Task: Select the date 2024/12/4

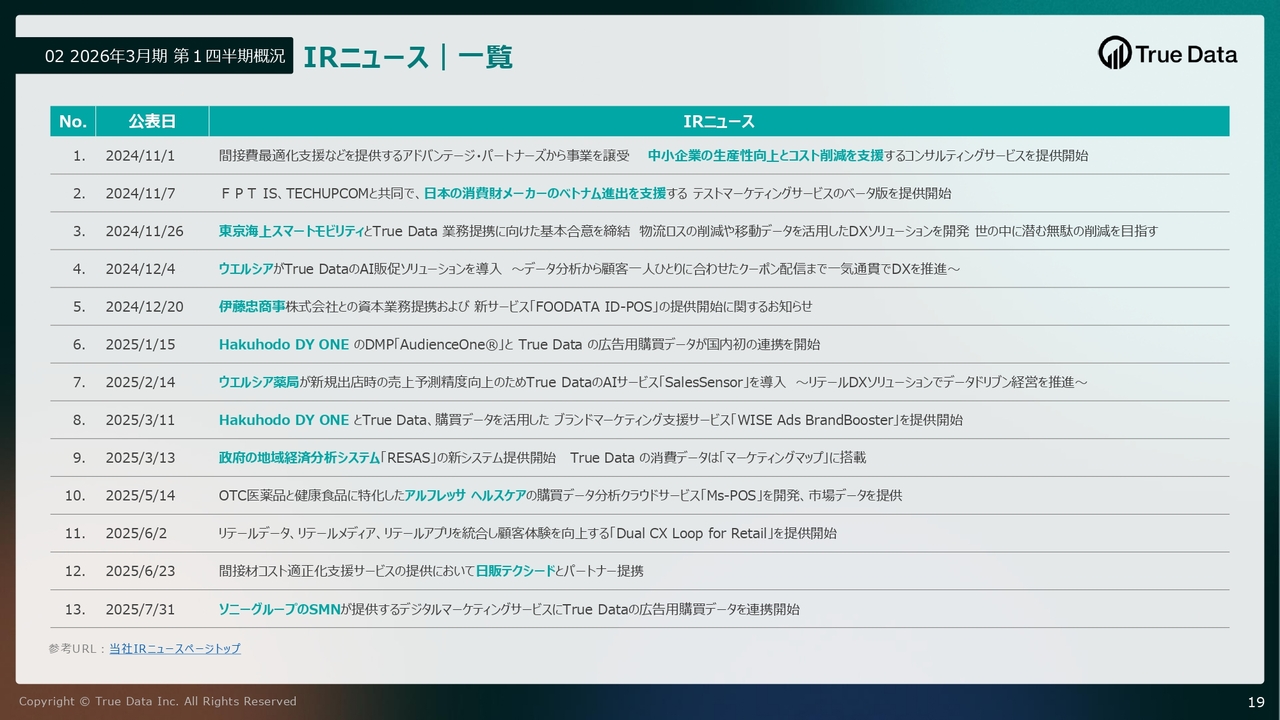Action: (x=140, y=269)
